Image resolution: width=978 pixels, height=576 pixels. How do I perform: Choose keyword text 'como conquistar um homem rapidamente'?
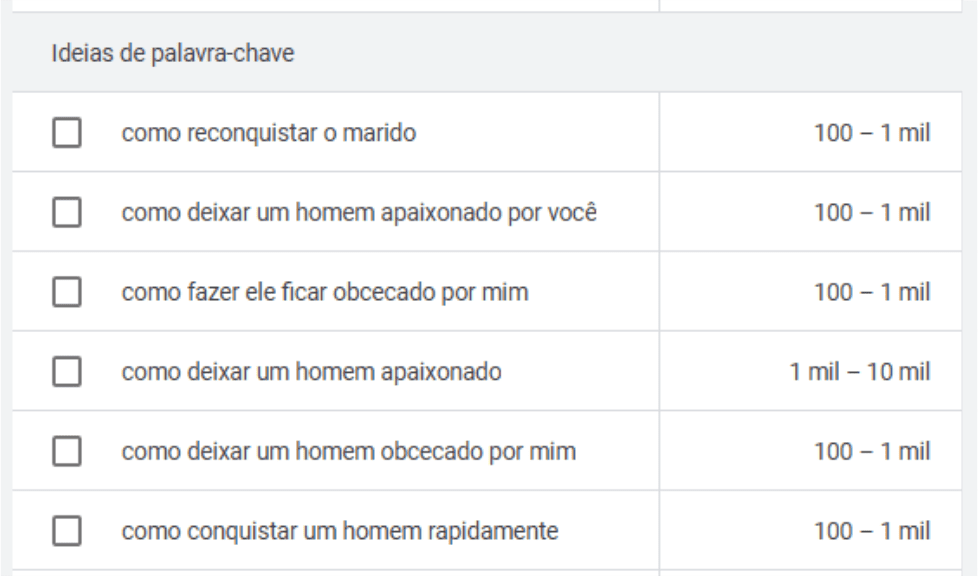[340, 532]
